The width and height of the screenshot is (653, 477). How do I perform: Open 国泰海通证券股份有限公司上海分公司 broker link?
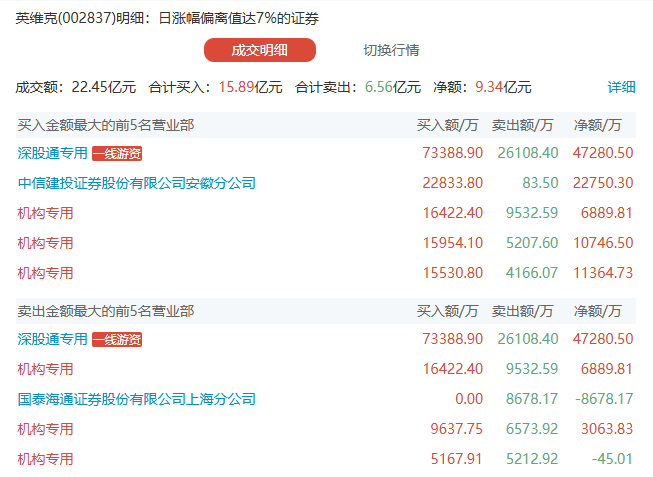point(137,399)
